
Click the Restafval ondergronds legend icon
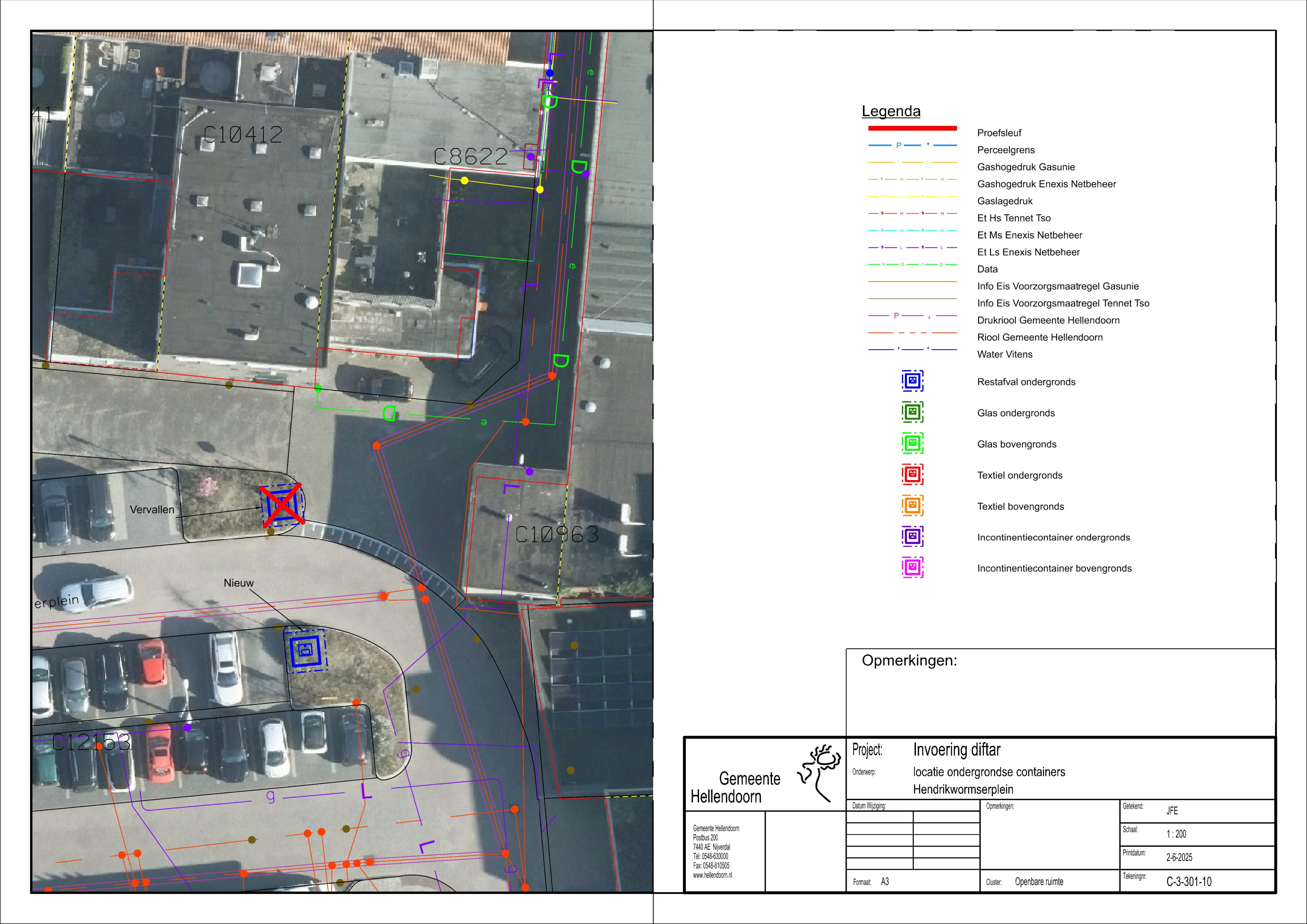[912, 381]
